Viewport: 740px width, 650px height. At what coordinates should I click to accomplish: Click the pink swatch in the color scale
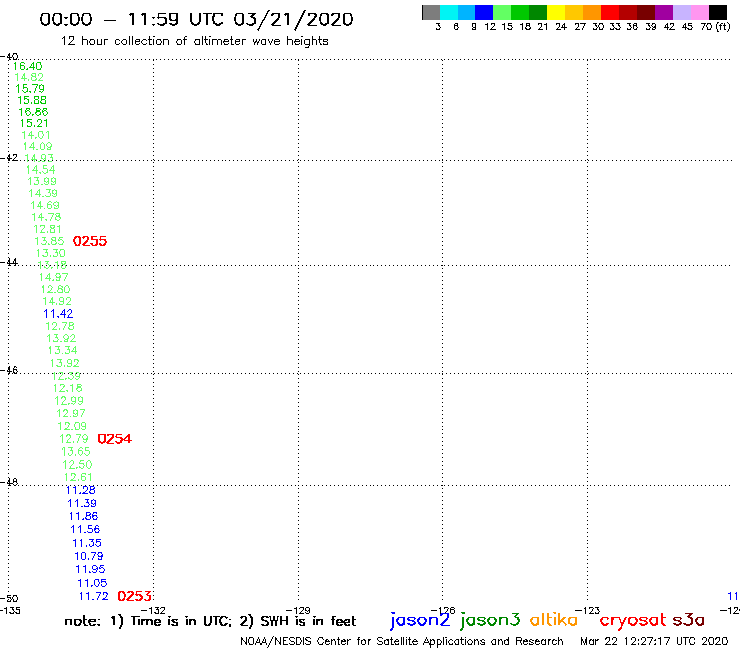click(699, 12)
